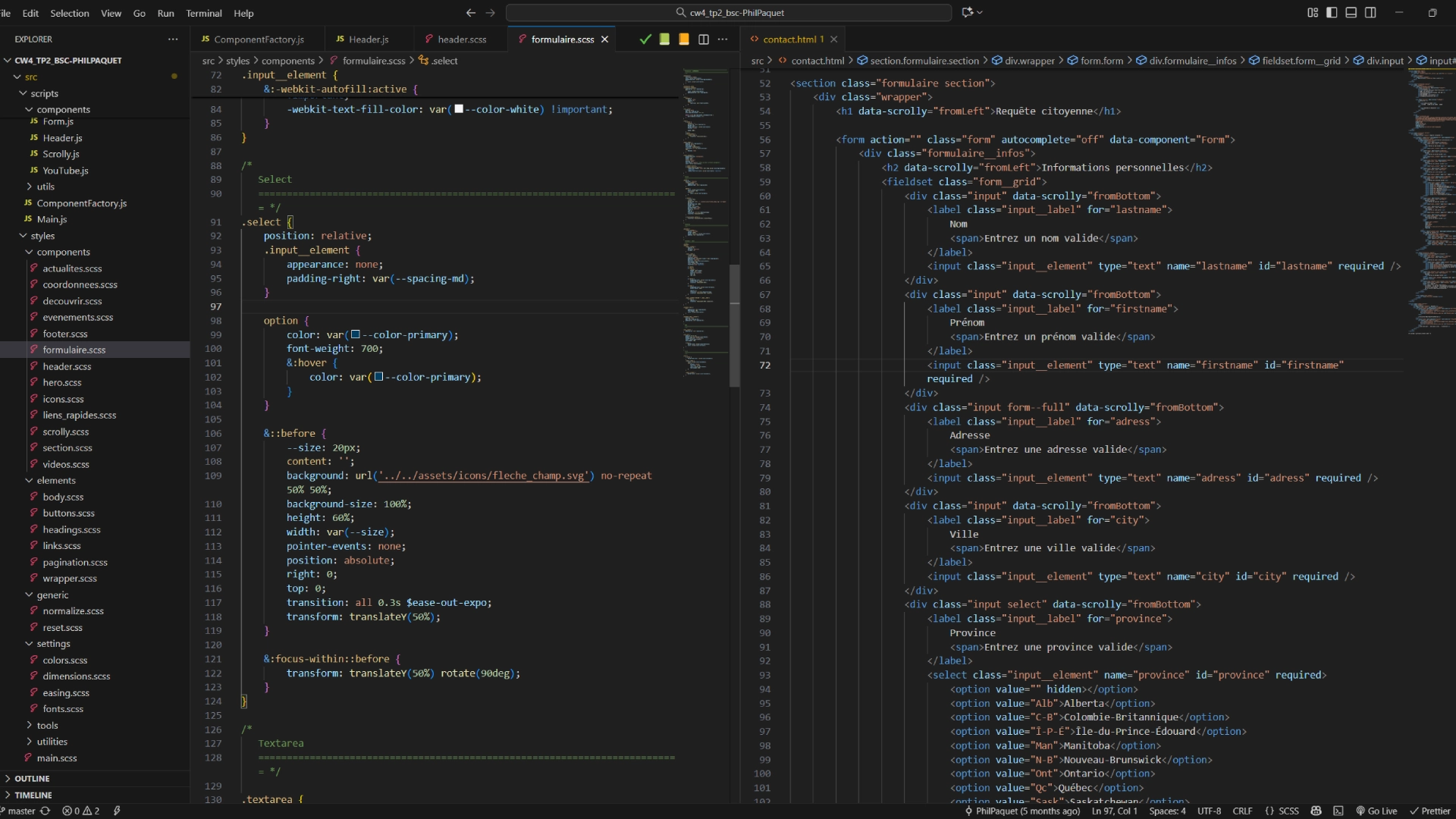Image resolution: width=1456 pixels, height=819 pixels.
Task: Start Go Live server
Action: click(x=1376, y=811)
